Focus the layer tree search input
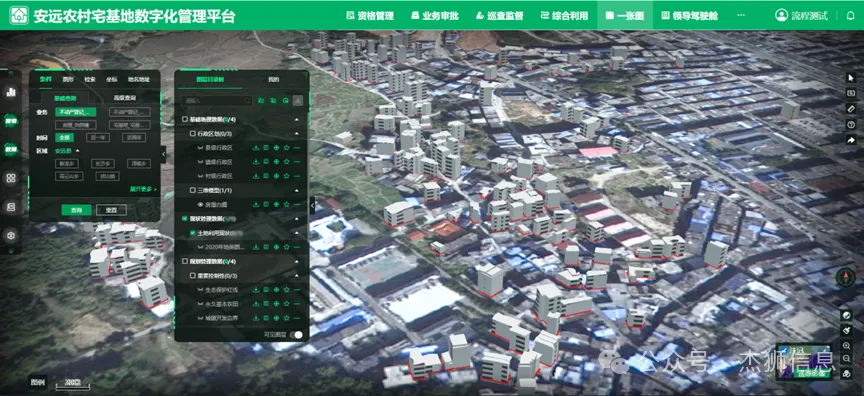The image size is (864, 396). click(x=217, y=101)
